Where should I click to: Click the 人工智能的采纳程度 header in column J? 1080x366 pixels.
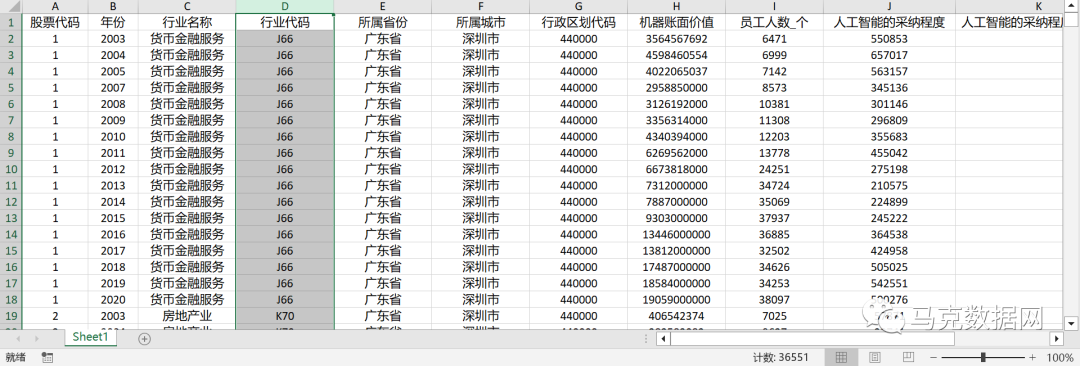(889, 22)
